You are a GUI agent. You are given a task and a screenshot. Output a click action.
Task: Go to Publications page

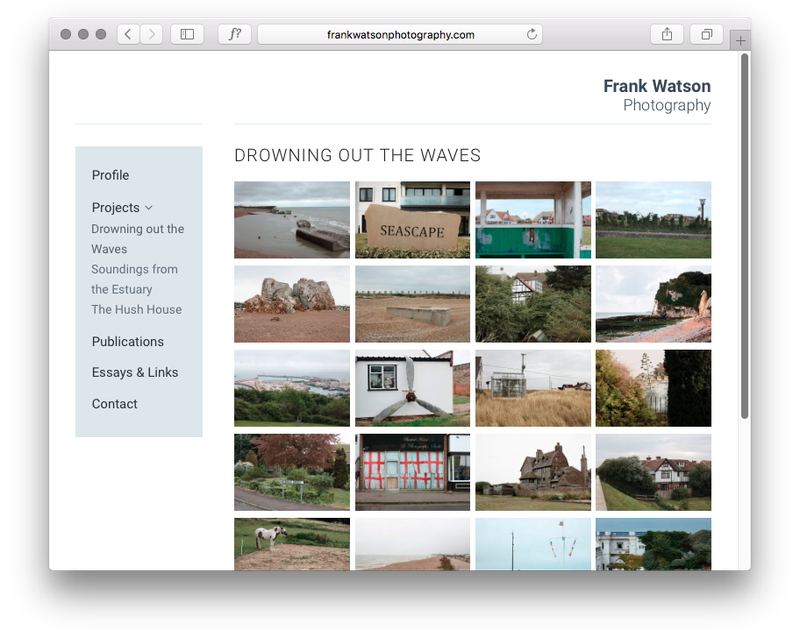(128, 341)
